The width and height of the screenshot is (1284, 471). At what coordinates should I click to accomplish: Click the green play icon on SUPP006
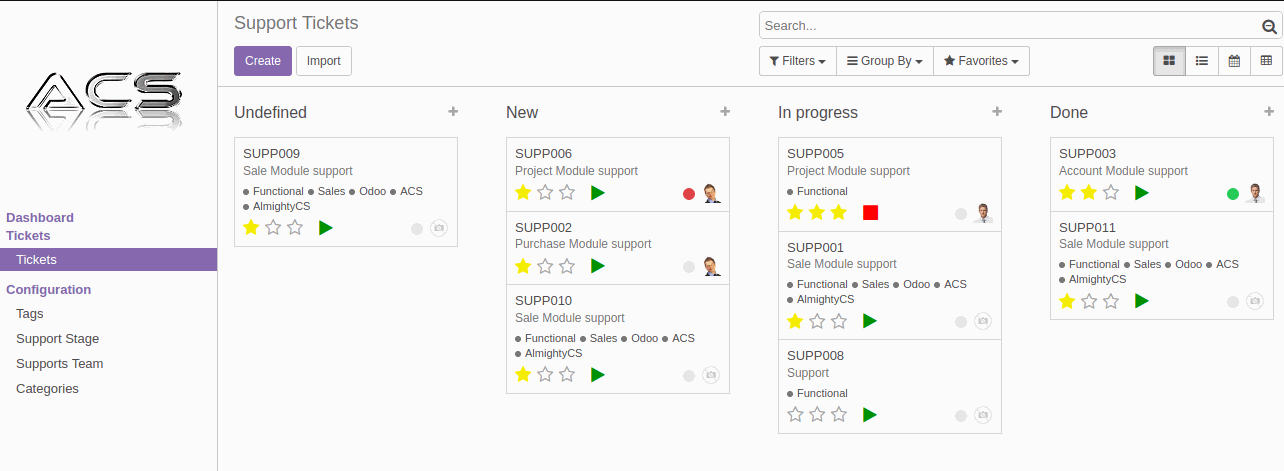click(x=598, y=193)
